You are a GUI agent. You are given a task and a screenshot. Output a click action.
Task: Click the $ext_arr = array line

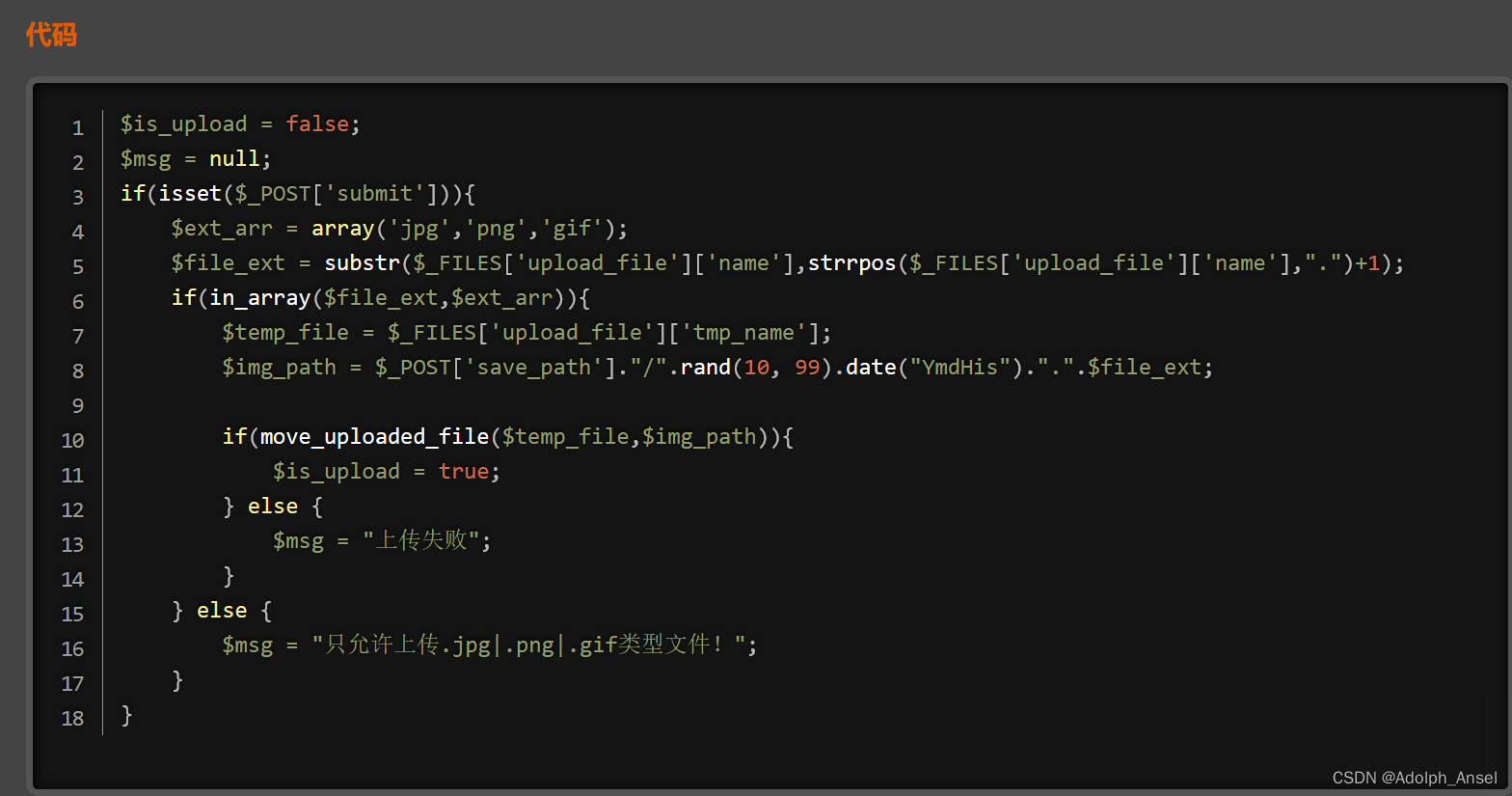[399, 229]
